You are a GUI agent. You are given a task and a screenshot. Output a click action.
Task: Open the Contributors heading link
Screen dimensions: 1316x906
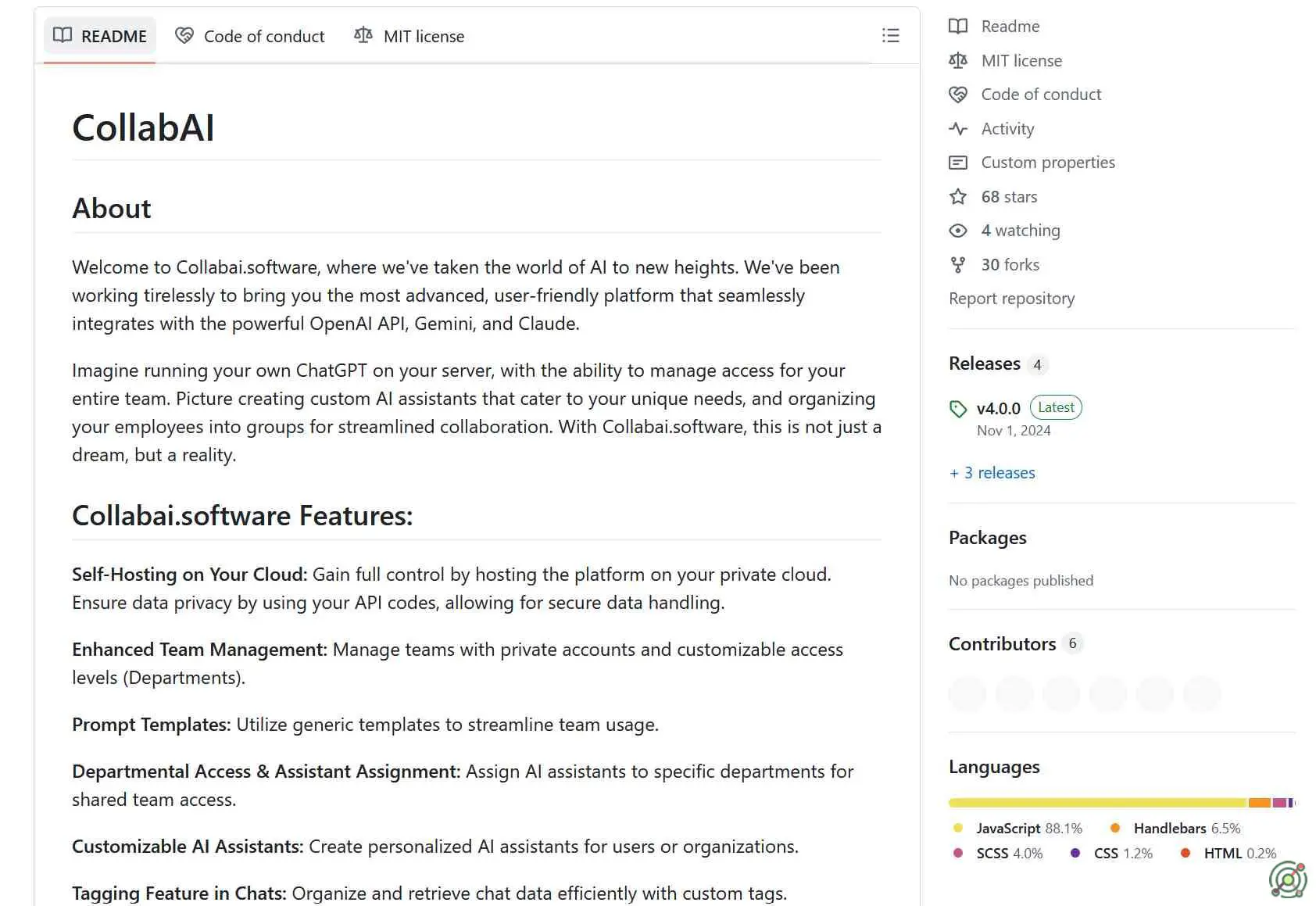coord(1002,643)
